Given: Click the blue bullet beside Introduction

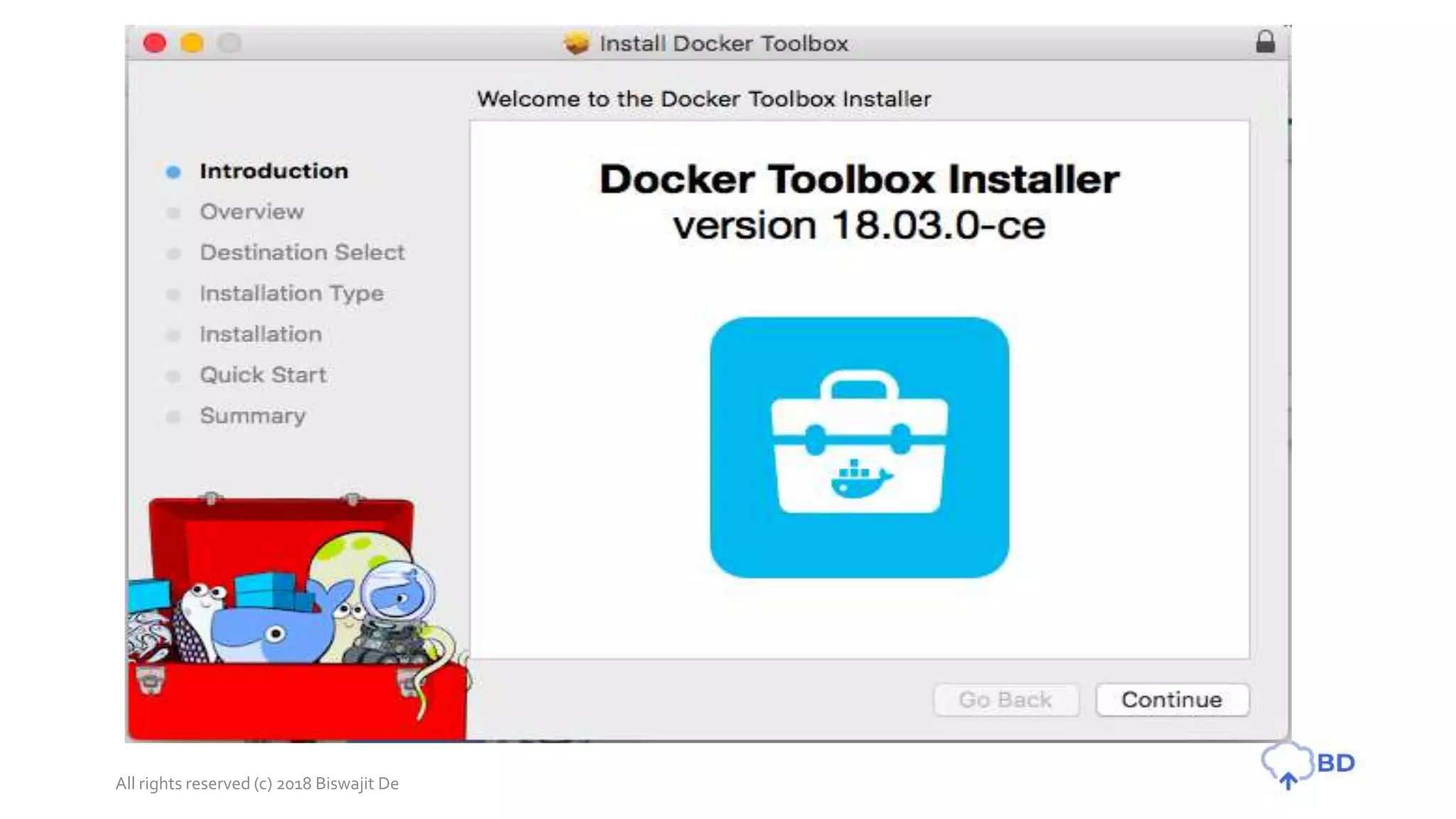Looking at the screenshot, I should pos(173,172).
